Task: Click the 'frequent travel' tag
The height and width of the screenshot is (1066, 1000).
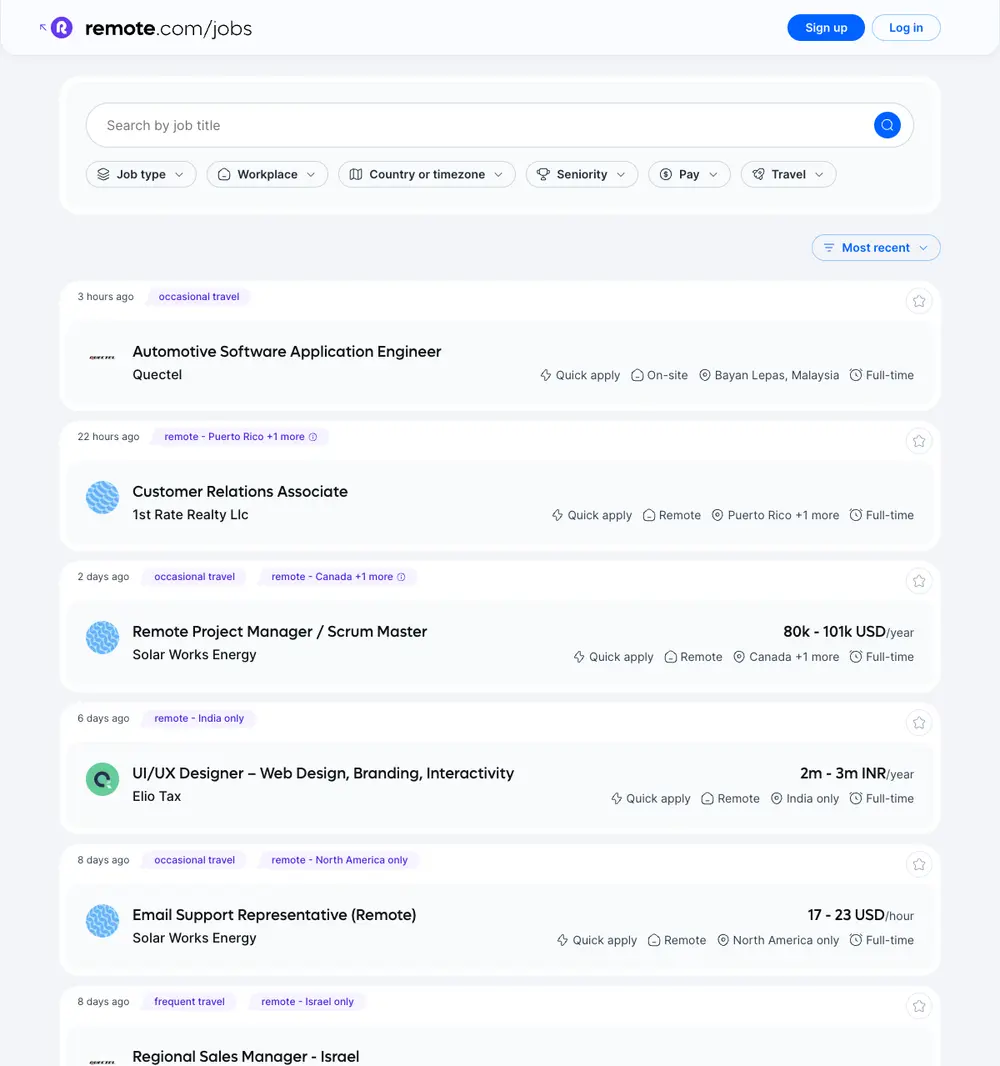Action: (189, 1001)
